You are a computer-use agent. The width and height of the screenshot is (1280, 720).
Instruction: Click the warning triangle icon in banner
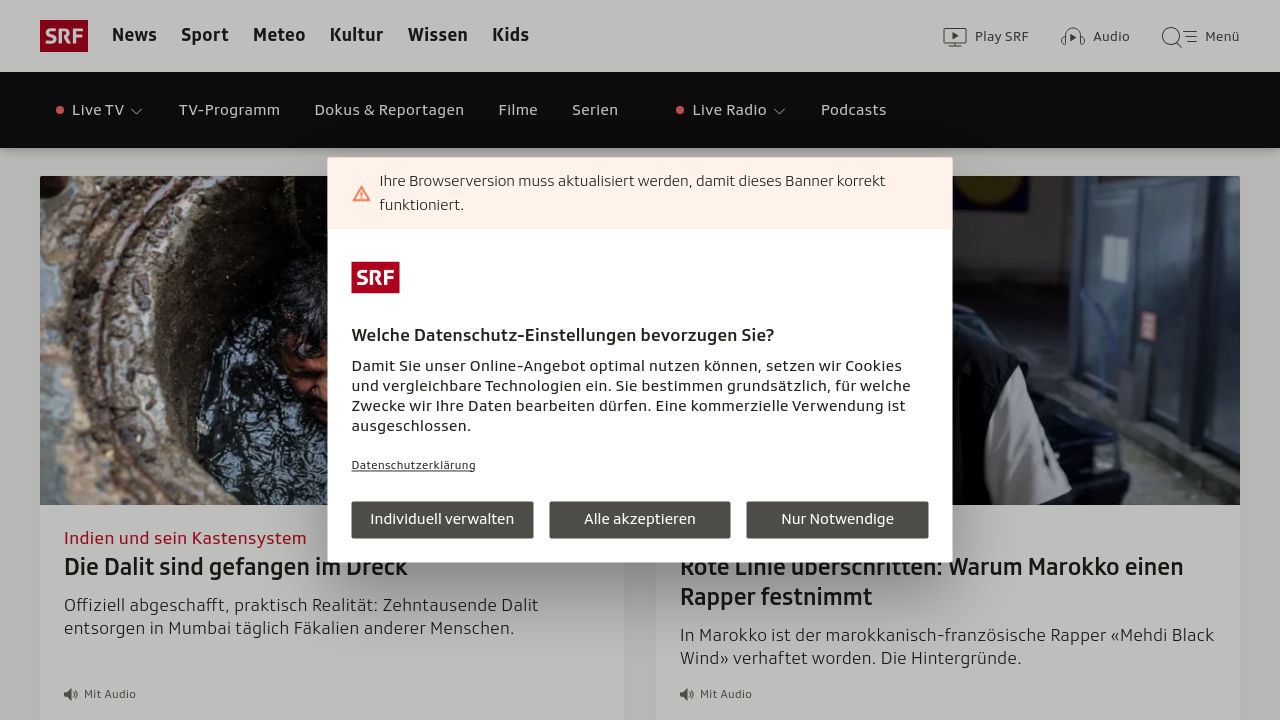pyautogui.click(x=361, y=194)
